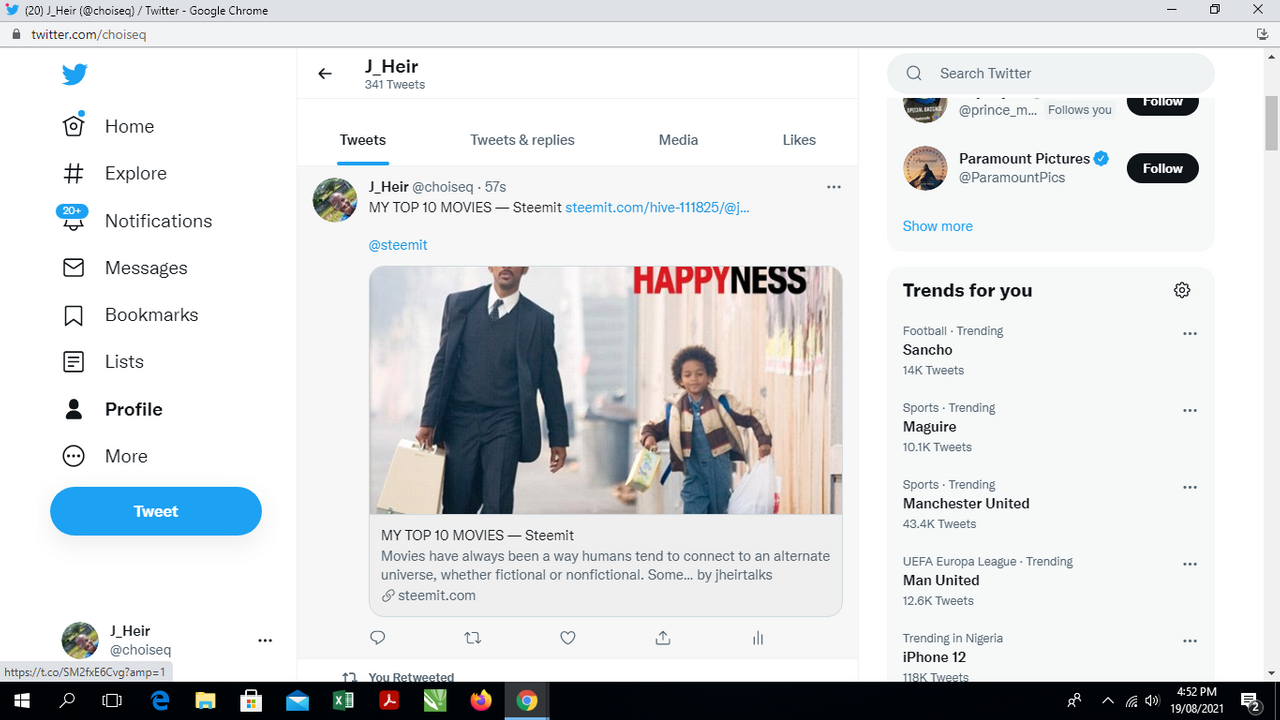Reply to the tweet via speech-bubble icon
The image size is (1280, 720).
pos(377,638)
